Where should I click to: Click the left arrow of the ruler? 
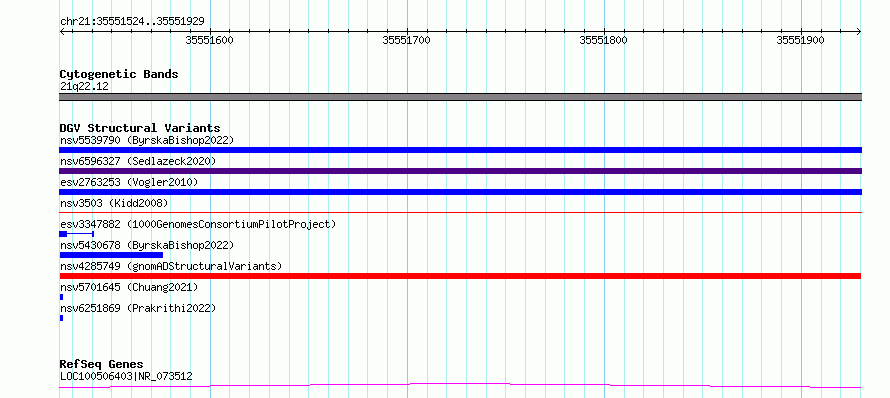point(62,32)
